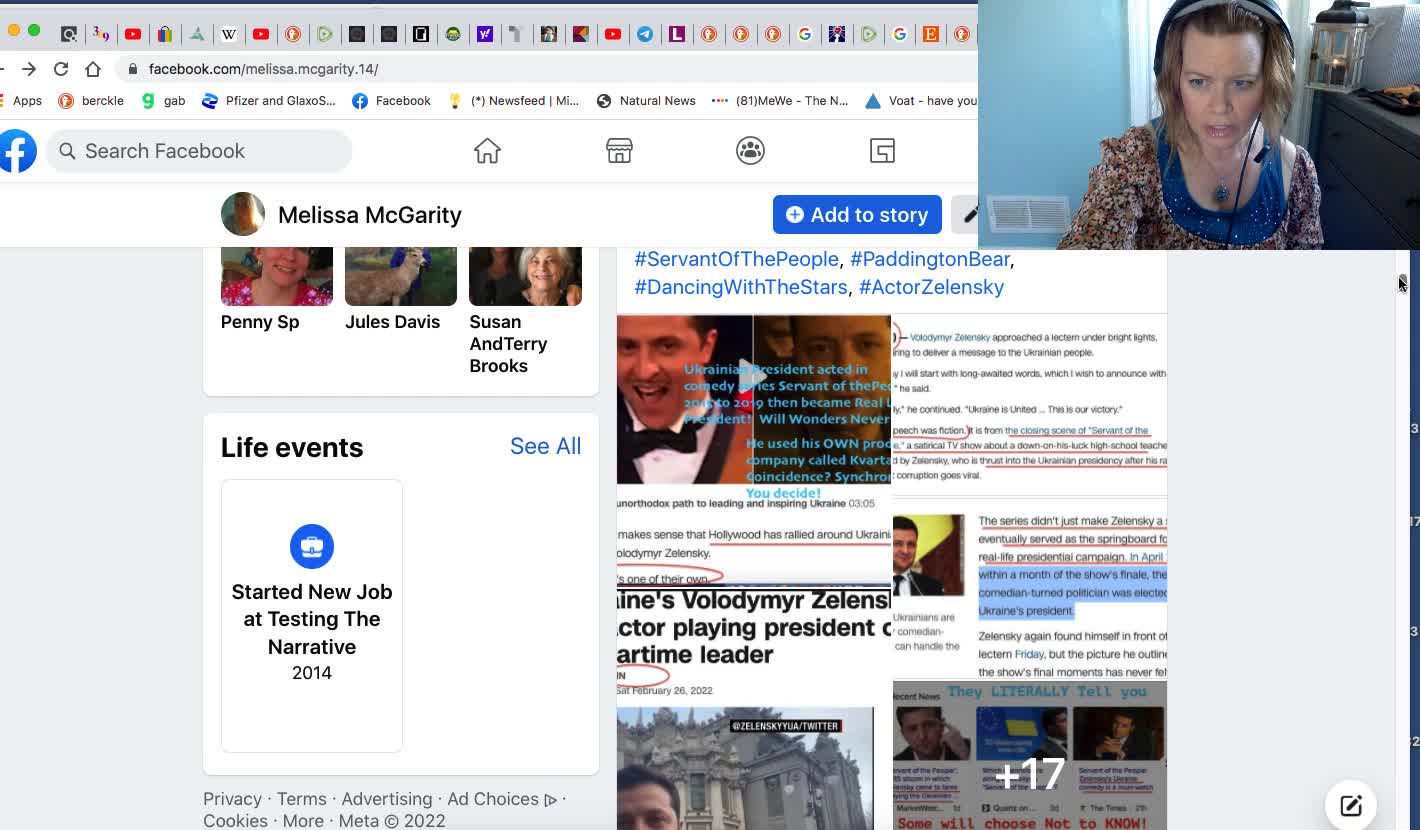Open friend Susan AndTerry Brooks's photo
The width and height of the screenshot is (1420, 830).
point(525,276)
